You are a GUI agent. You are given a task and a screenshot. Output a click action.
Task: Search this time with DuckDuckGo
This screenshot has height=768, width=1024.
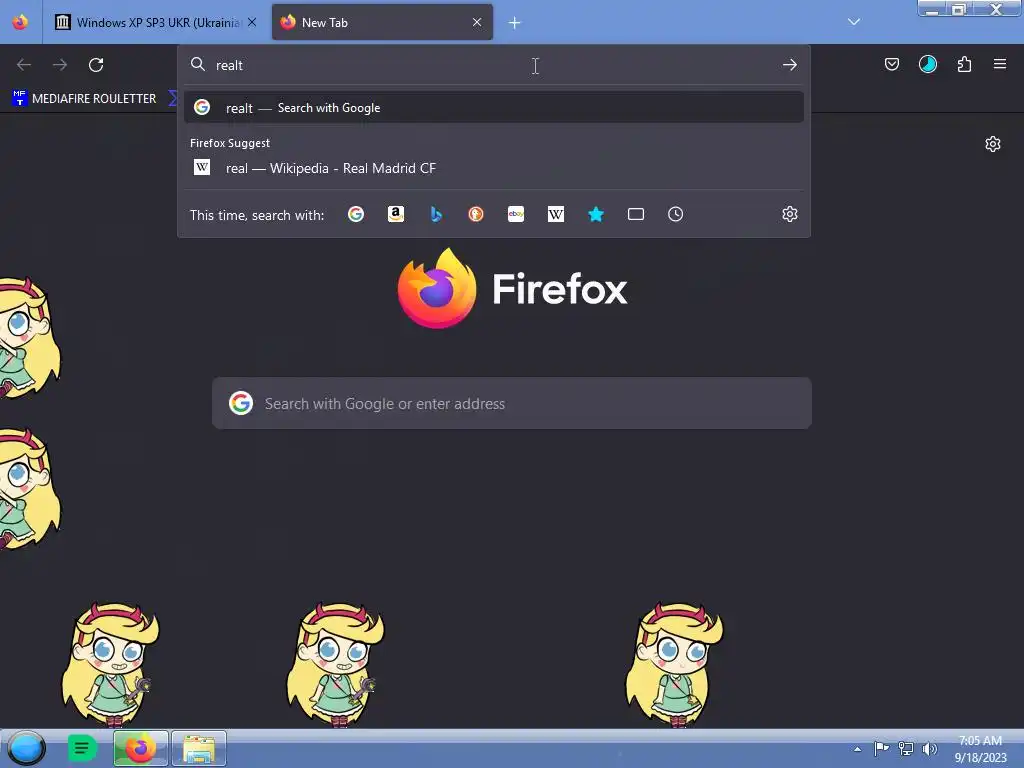tap(476, 214)
